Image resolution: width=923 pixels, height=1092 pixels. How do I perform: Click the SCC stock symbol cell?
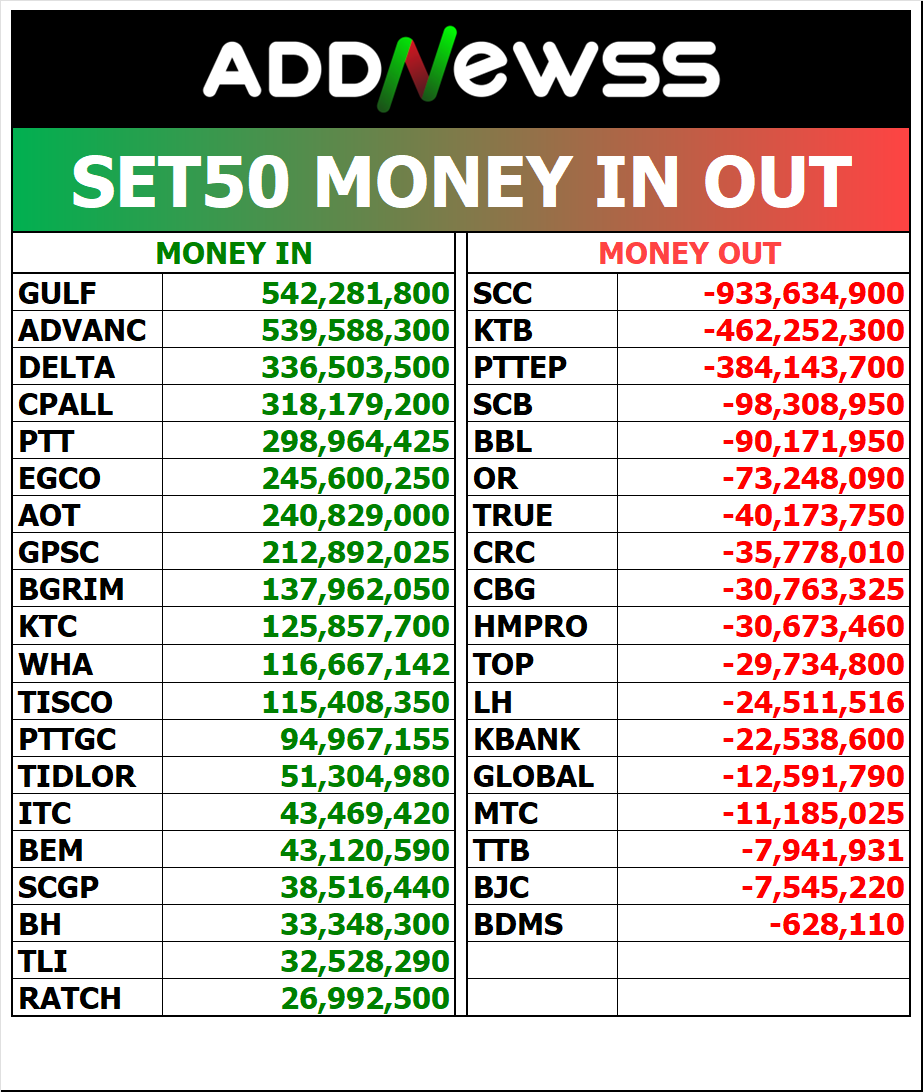pos(503,293)
